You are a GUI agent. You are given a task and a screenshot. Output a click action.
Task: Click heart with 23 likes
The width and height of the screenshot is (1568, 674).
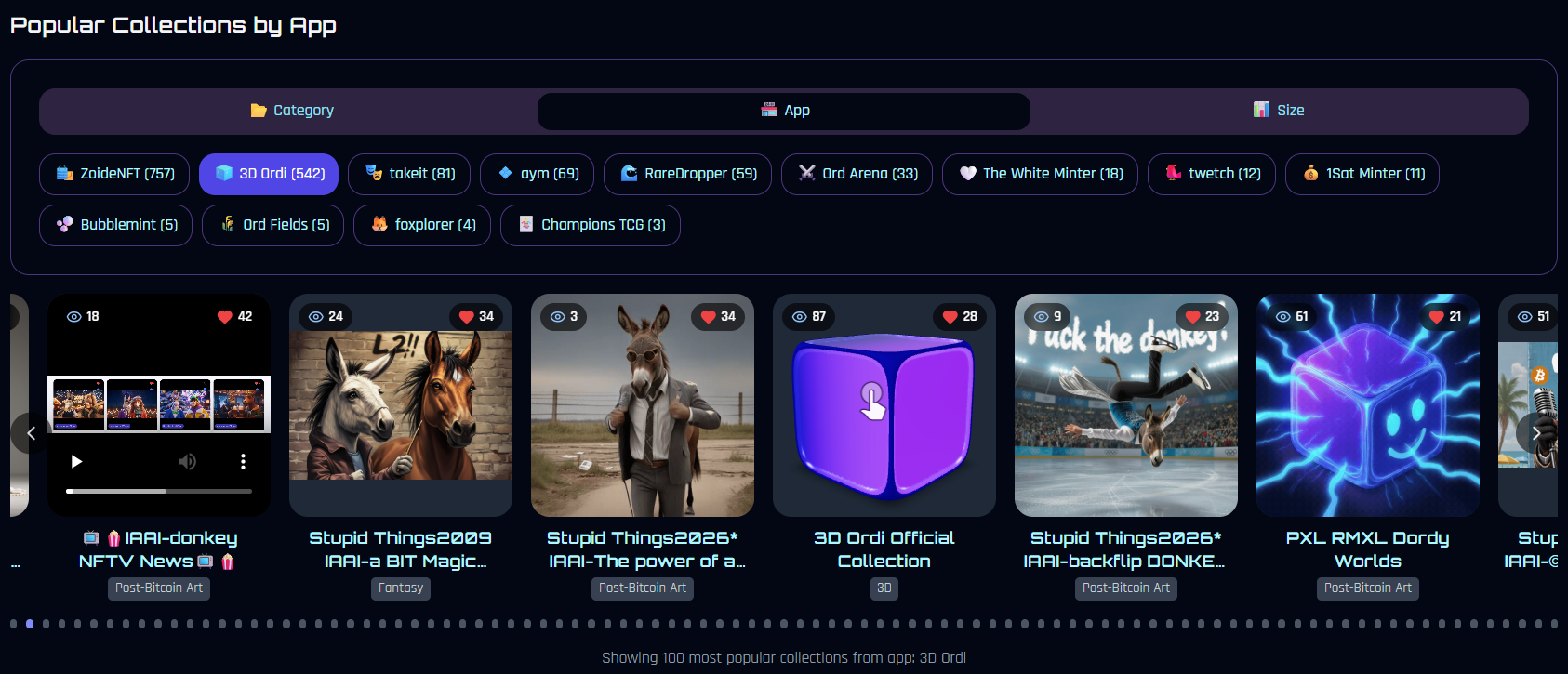[1202, 317]
